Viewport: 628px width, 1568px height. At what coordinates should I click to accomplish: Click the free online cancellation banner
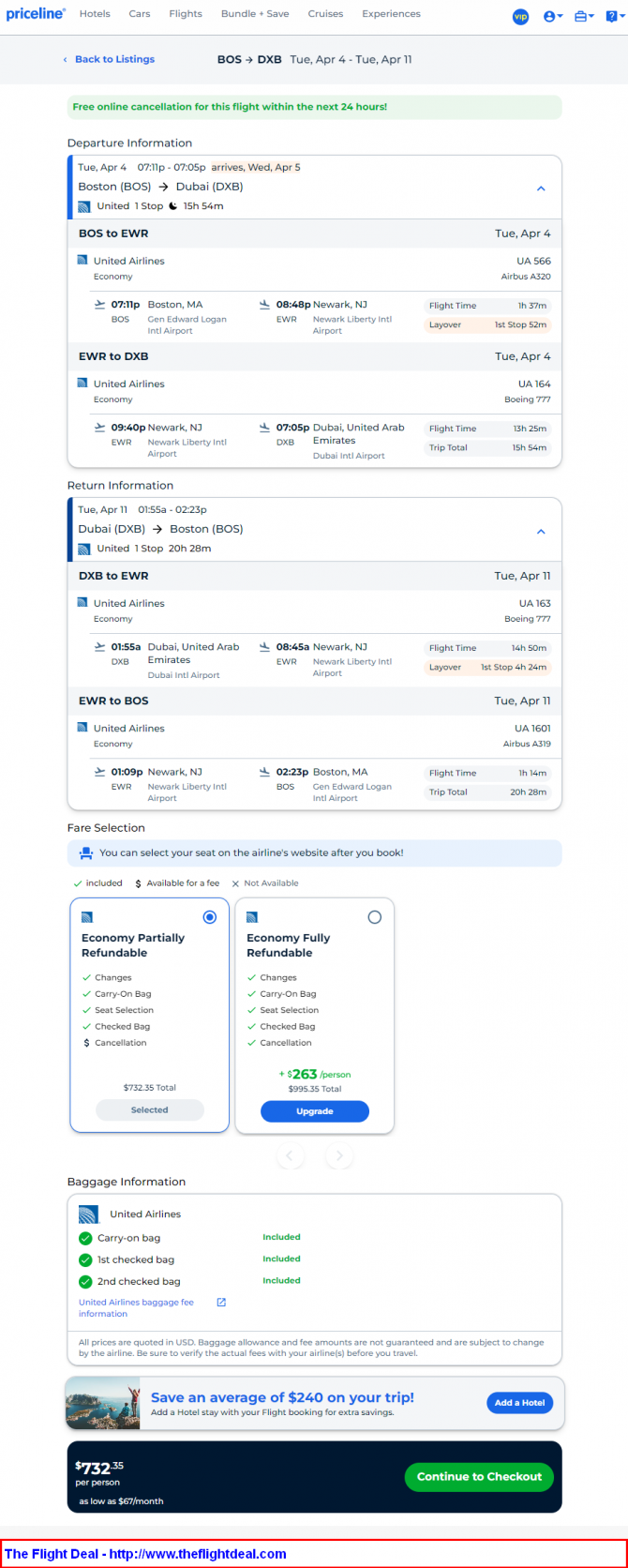[315, 107]
